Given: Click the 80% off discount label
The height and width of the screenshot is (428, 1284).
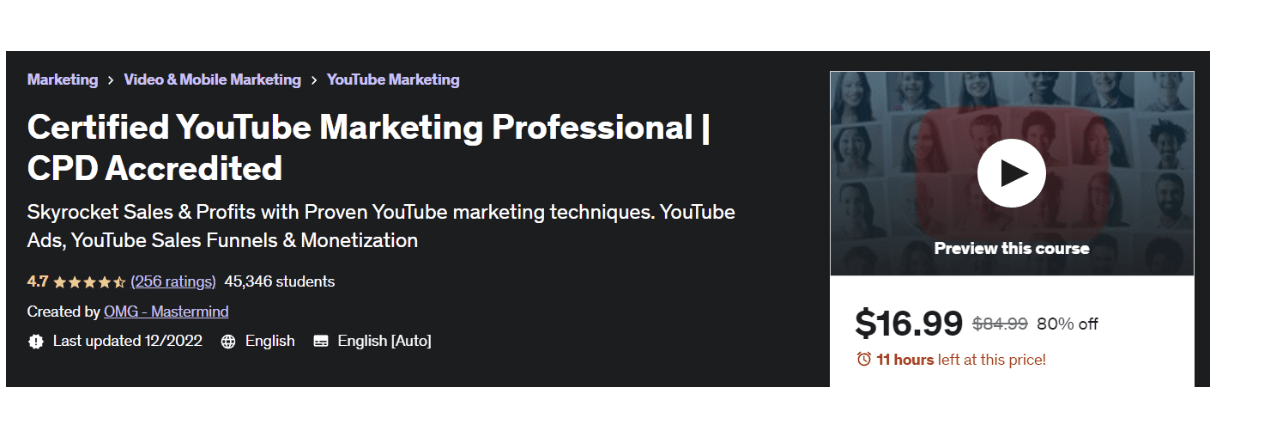Looking at the screenshot, I should point(1067,324).
